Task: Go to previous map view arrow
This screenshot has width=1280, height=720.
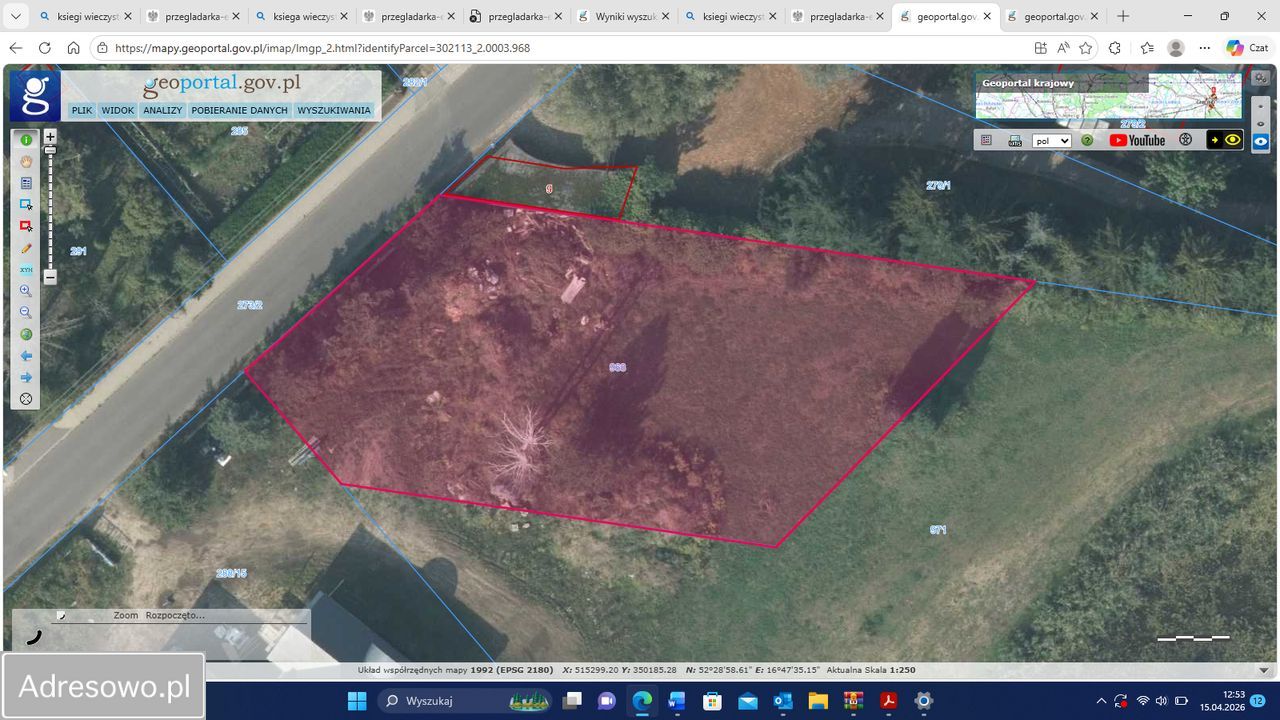Action: 26,356
